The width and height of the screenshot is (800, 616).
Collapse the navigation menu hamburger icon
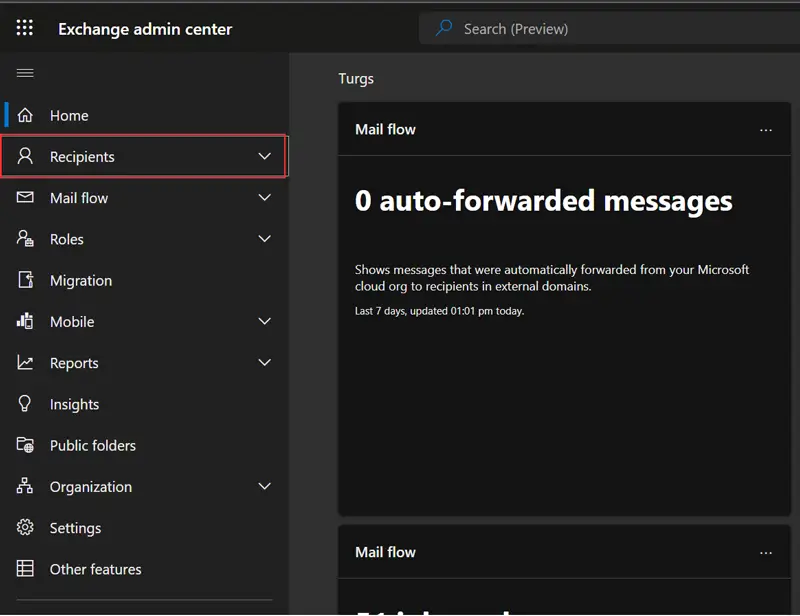25,73
